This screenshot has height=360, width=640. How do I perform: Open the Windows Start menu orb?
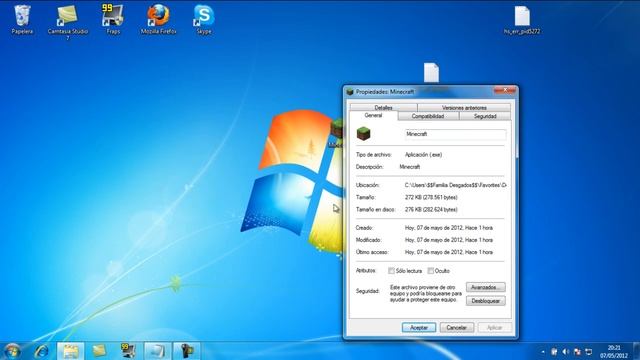coord(12,351)
